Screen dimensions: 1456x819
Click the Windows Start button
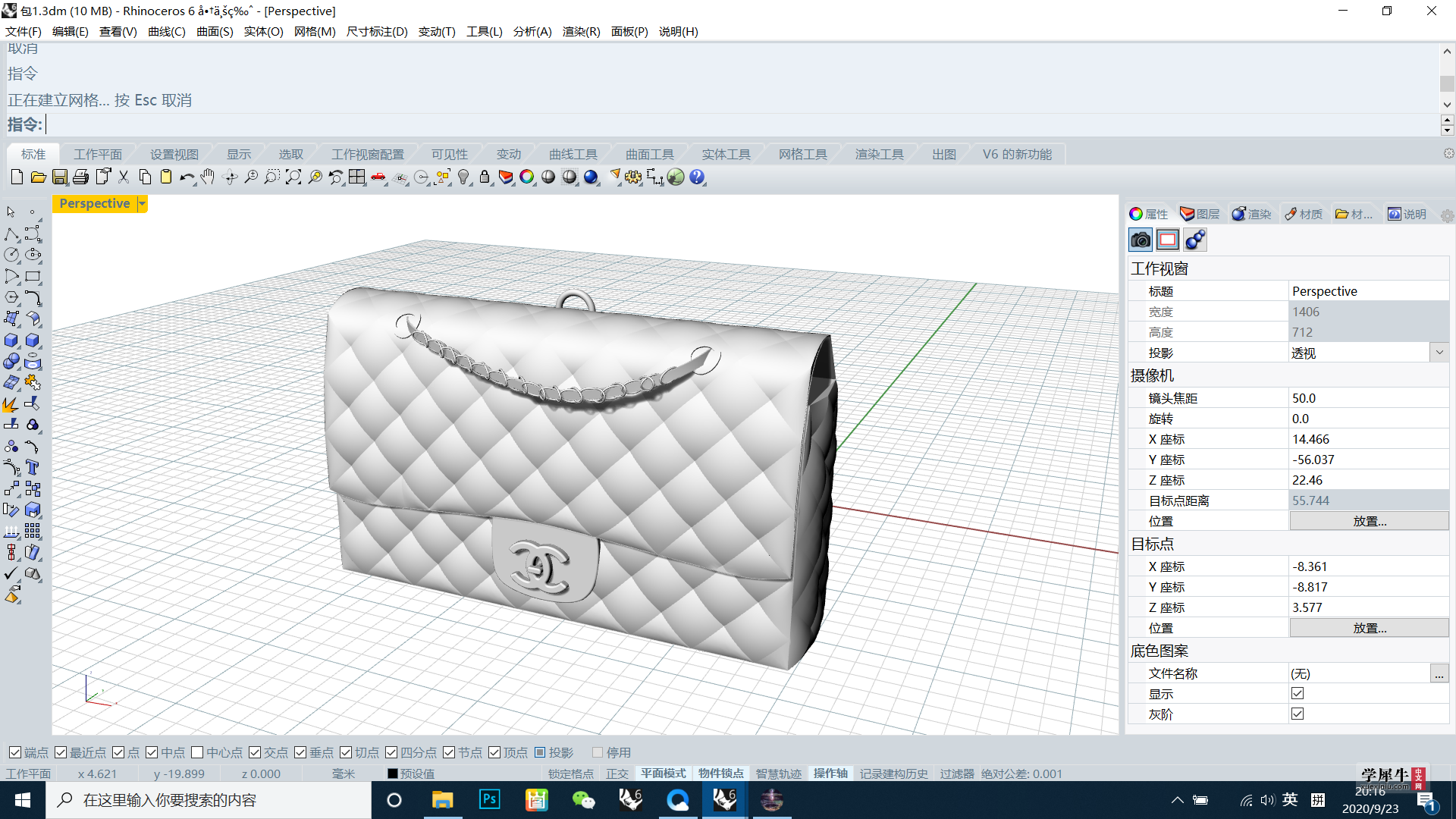pos(22,800)
